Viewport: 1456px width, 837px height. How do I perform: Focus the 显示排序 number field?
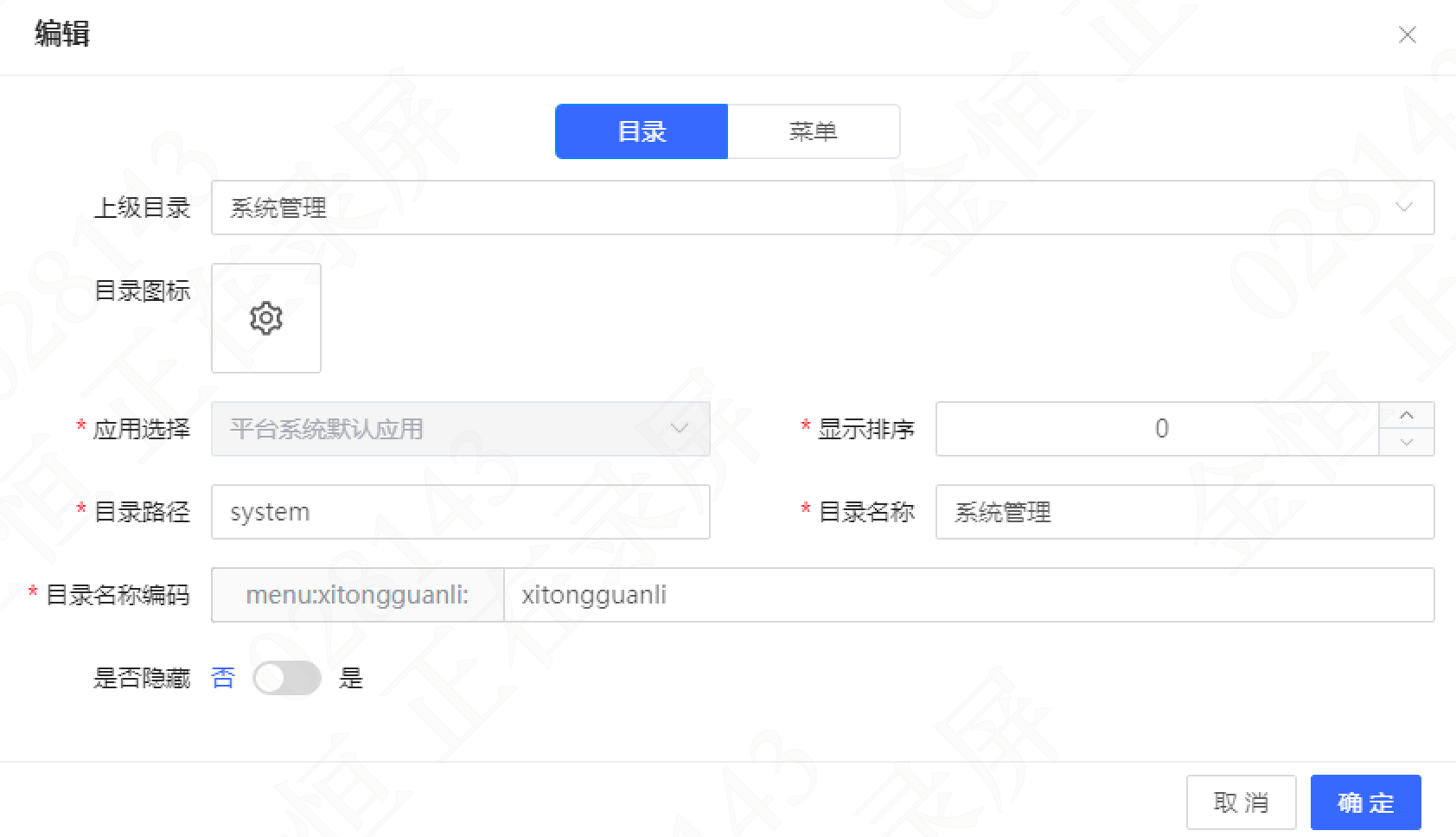[x=1158, y=429]
